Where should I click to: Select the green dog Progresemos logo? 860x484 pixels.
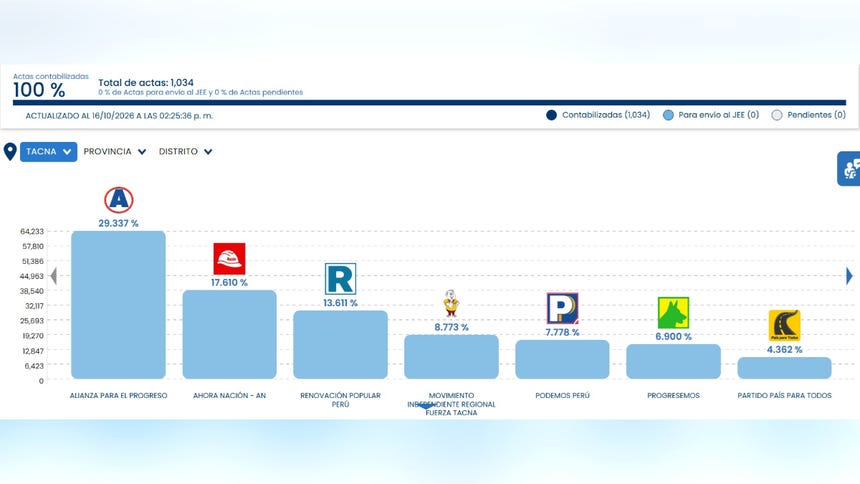pyautogui.click(x=673, y=312)
